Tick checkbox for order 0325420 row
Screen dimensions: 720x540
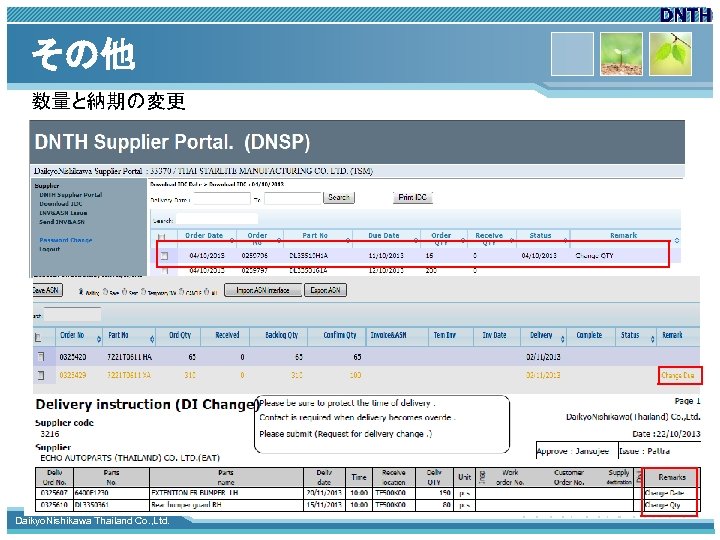(x=41, y=357)
